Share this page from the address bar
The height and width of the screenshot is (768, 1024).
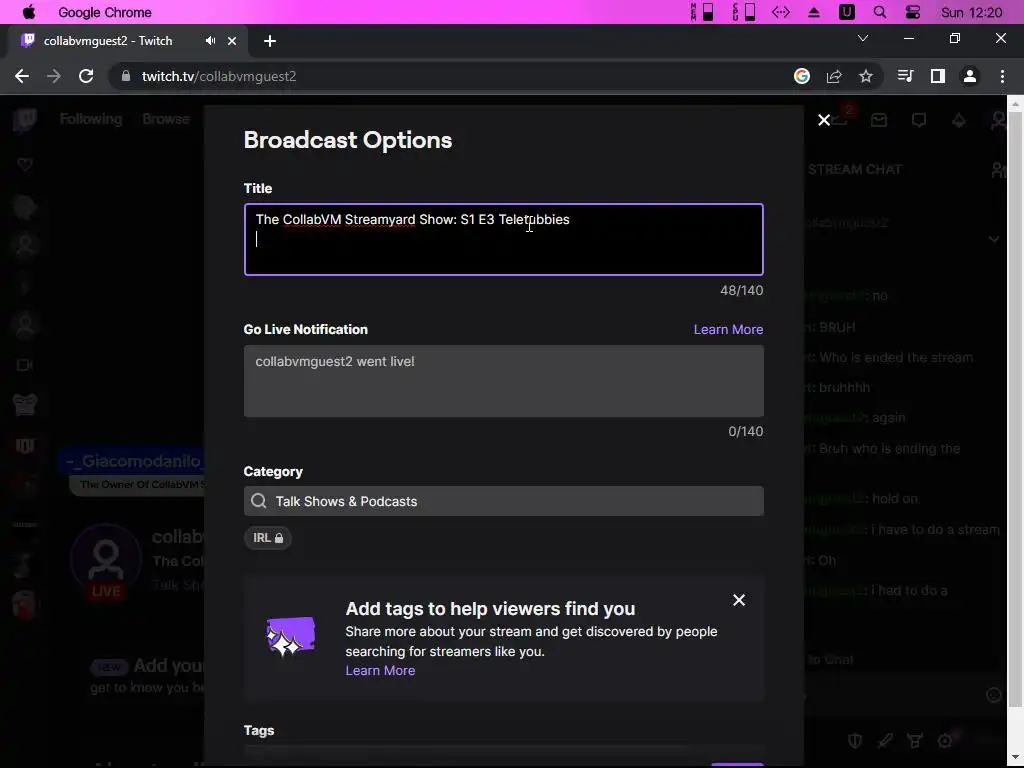tap(834, 76)
